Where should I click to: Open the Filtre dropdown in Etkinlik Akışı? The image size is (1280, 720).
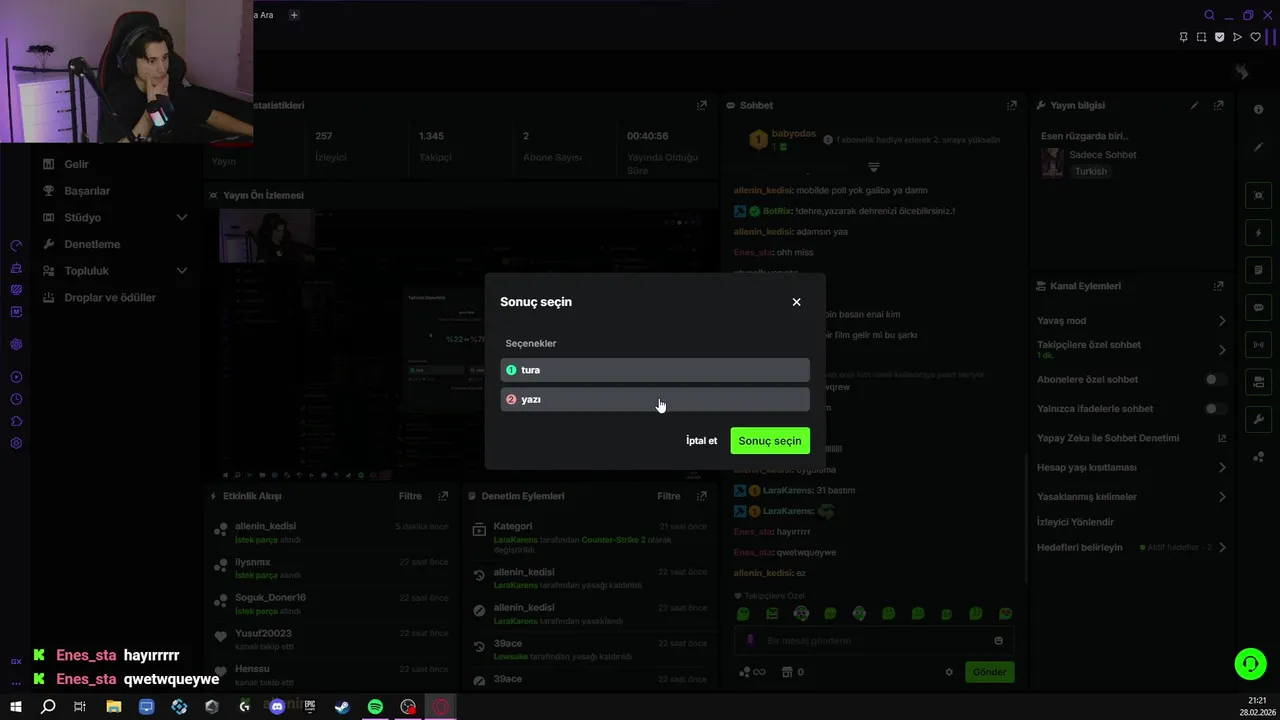click(x=410, y=496)
